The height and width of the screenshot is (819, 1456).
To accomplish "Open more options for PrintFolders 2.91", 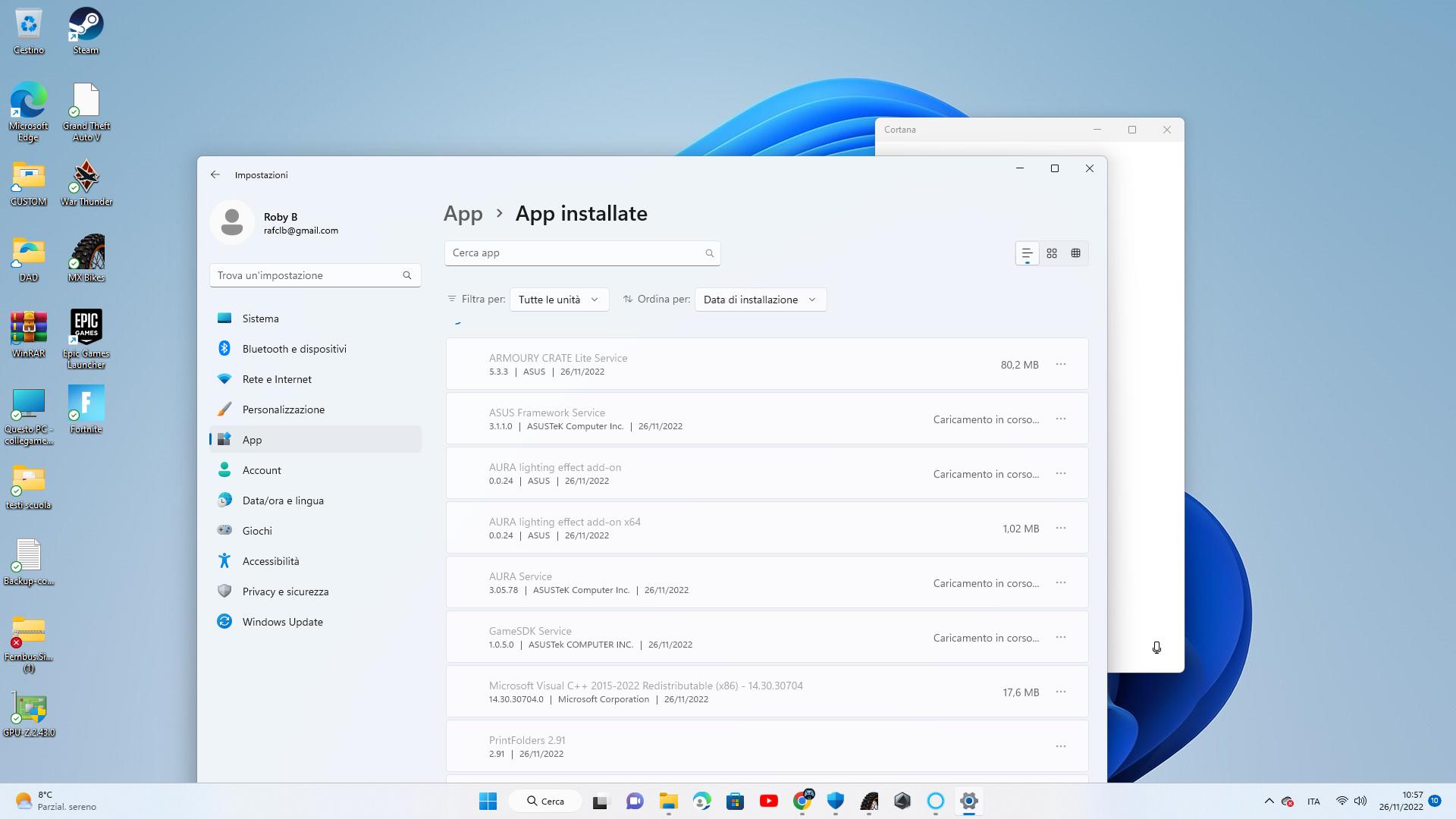I will click(1061, 747).
